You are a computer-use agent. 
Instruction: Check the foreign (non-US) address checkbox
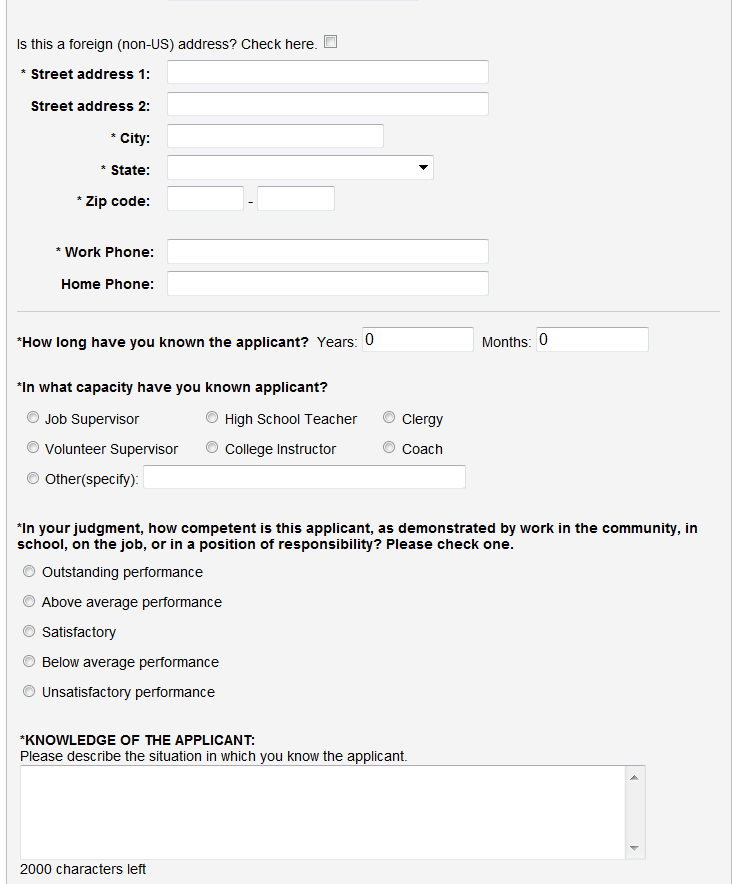tap(331, 42)
